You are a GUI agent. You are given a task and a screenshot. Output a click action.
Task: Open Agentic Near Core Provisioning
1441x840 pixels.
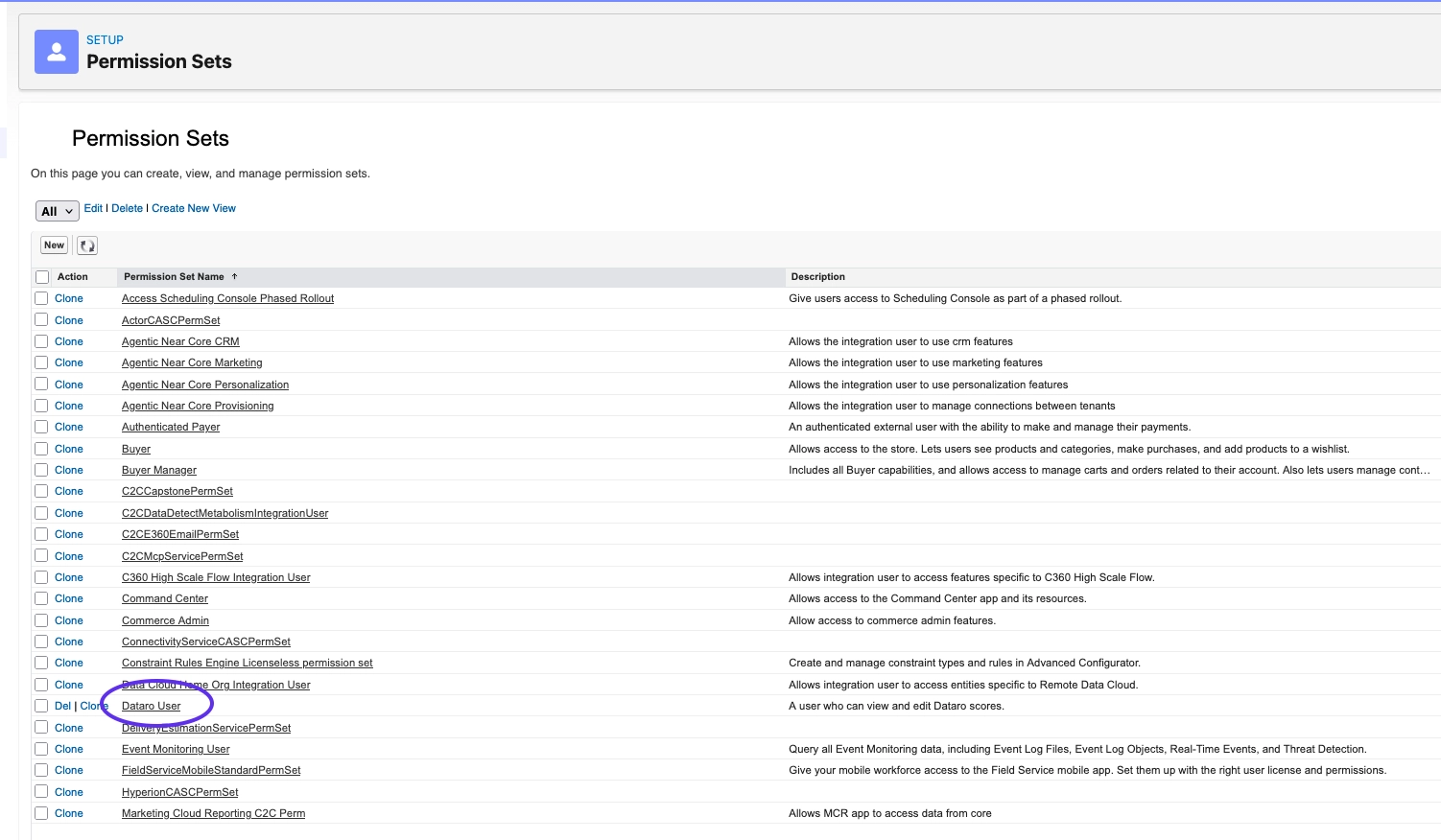coord(198,406)
